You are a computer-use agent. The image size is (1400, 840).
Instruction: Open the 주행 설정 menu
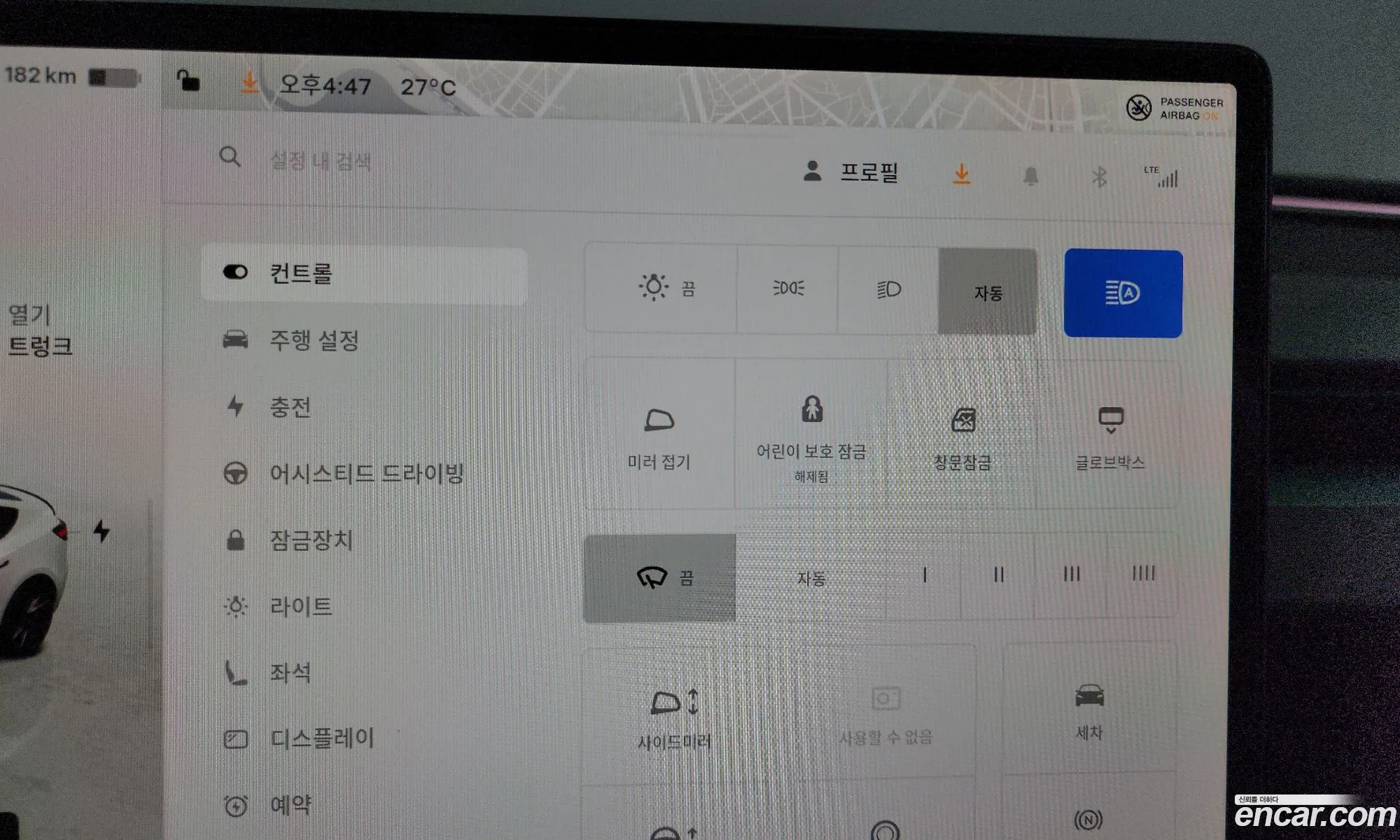(x=291, y=340)
